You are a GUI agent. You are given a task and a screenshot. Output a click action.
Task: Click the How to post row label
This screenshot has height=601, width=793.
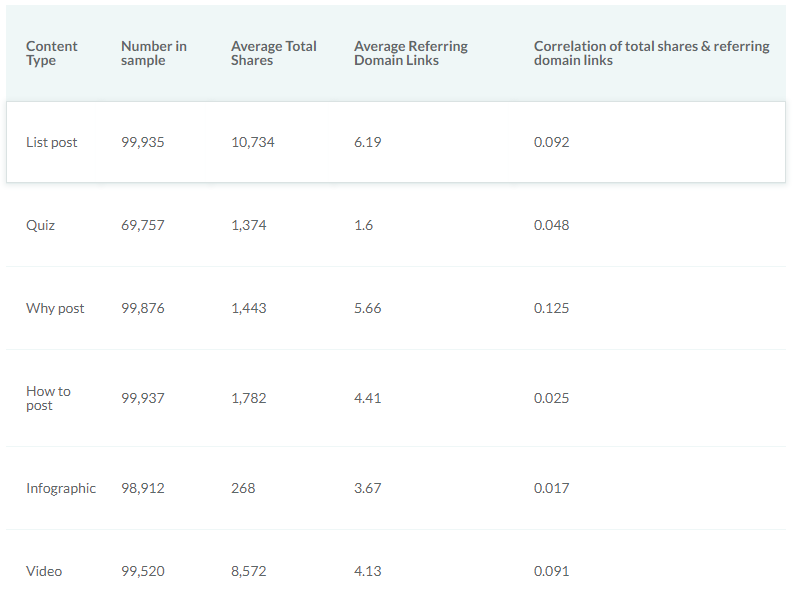point(48,398)
